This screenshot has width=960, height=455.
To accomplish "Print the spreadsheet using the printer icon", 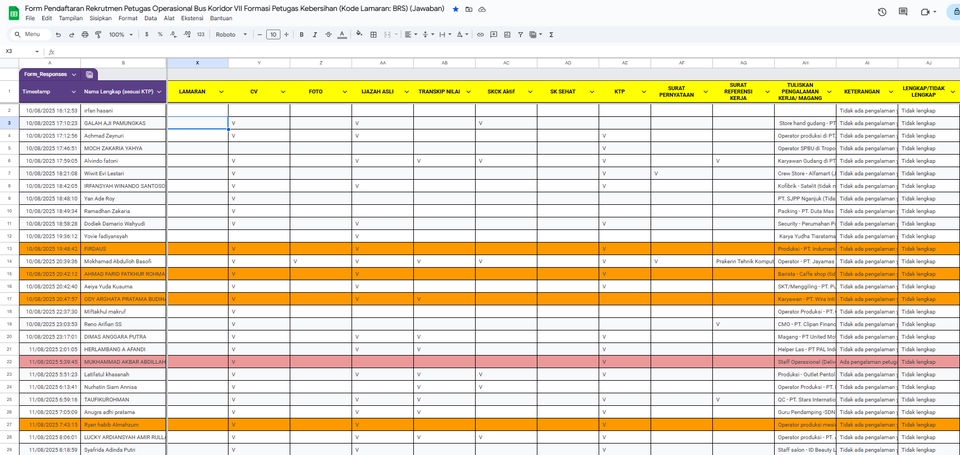I will pos(84,35).
